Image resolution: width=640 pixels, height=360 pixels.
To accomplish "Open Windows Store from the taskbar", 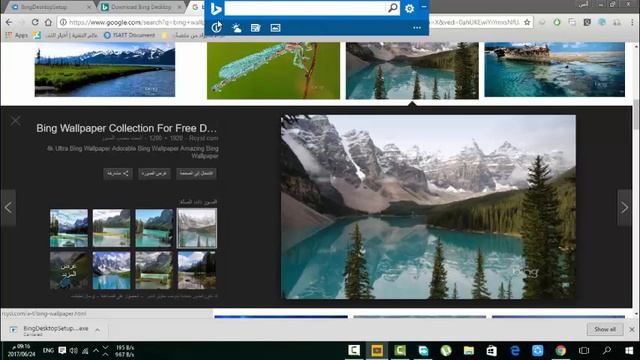I will point(492,351).
